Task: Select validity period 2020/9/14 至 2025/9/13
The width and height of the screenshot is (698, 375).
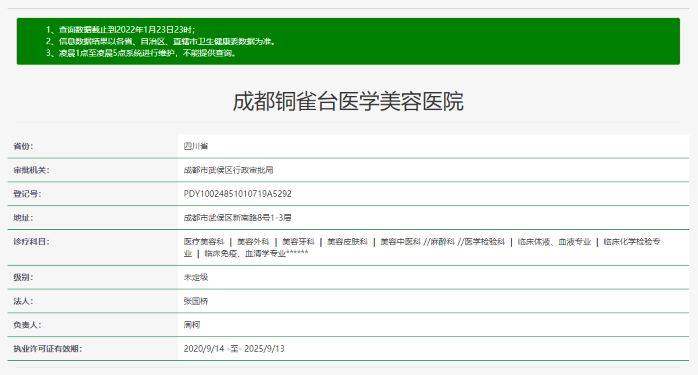Action: pyautogui.click(x=234, y=348)
